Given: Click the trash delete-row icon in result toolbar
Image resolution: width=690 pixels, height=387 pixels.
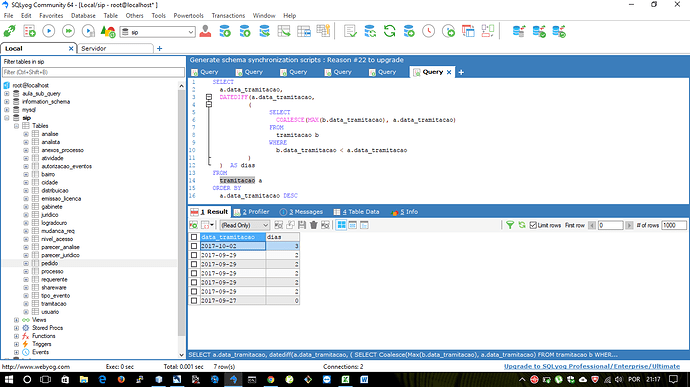Looking at the screenshot, I should 313,225.
